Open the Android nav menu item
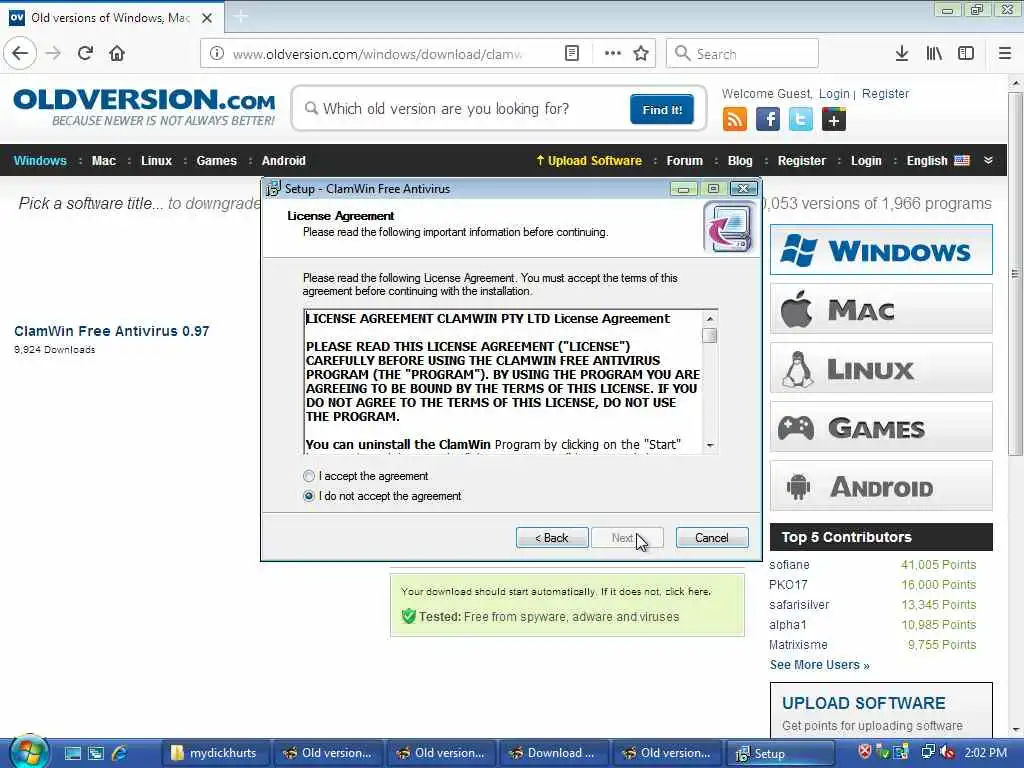The height and width of the screenshot is (768, 1024). point(283,161)
